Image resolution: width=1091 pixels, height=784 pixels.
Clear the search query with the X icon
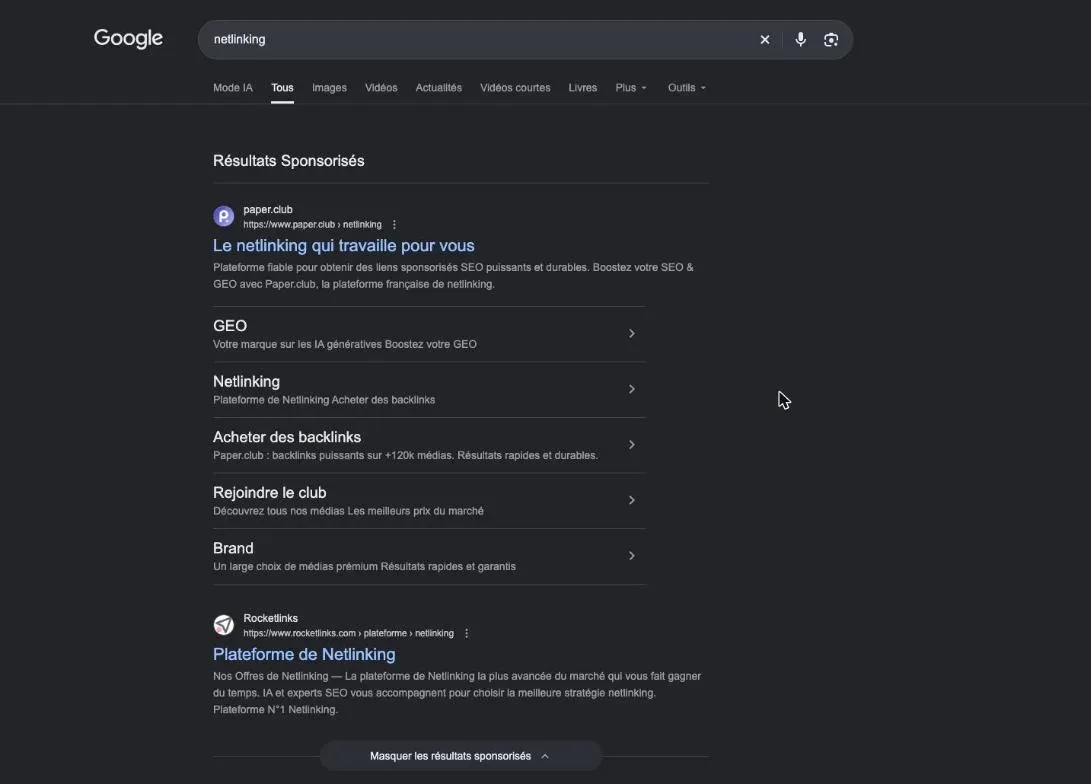[765, 40]
